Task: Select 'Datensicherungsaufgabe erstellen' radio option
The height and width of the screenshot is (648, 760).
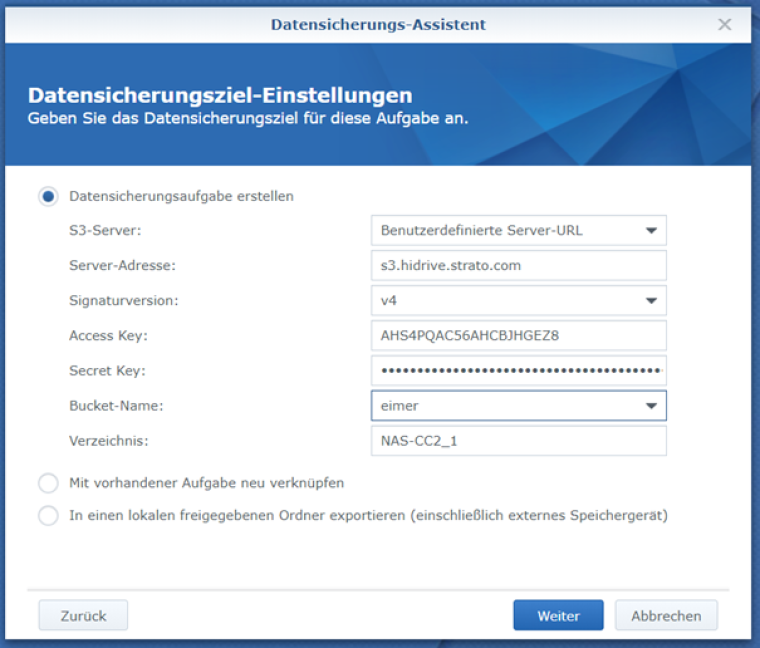Action: (48, 196)
